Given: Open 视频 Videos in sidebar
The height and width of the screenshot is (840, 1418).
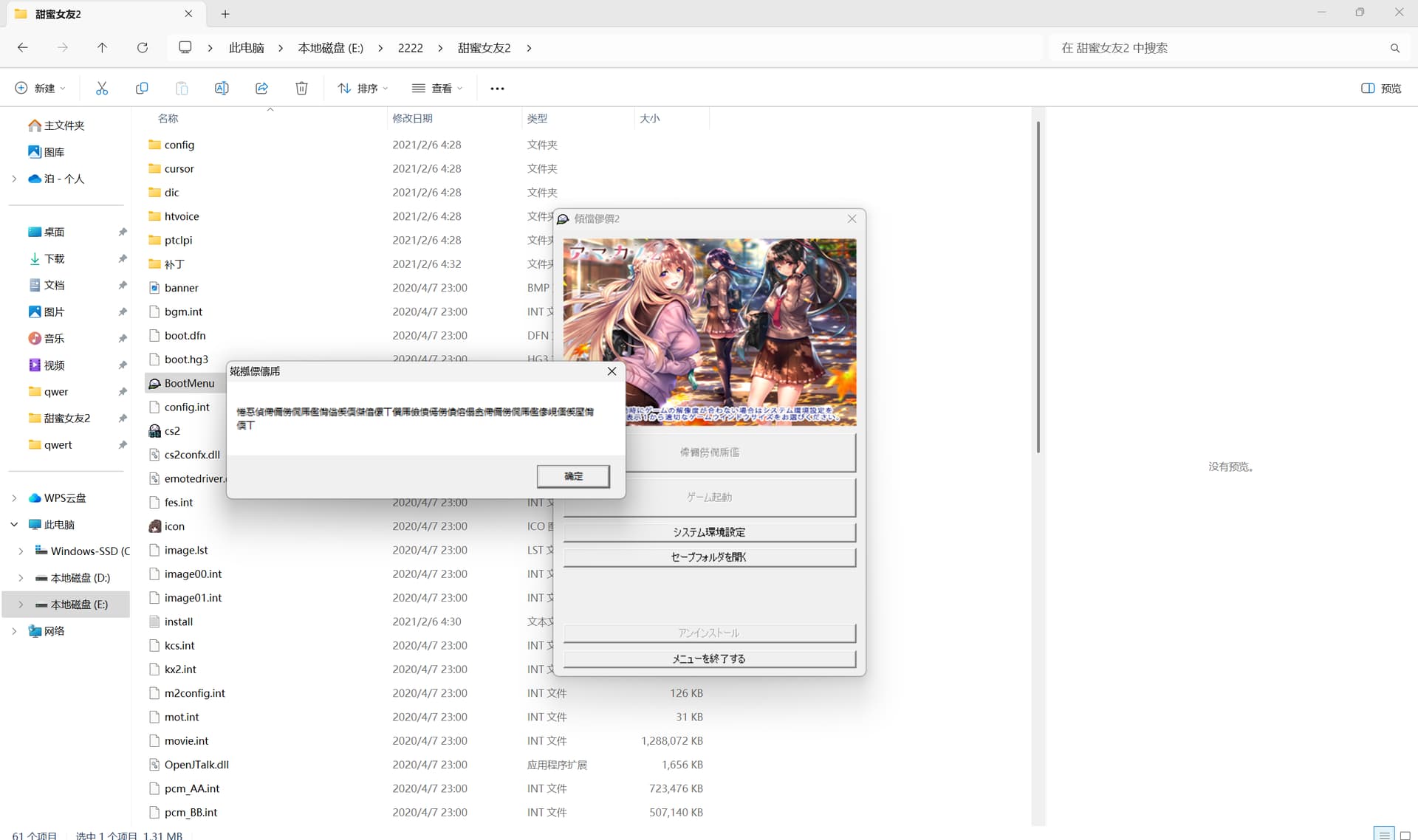Looking at the screenshot, I should [x=46, y=365].
